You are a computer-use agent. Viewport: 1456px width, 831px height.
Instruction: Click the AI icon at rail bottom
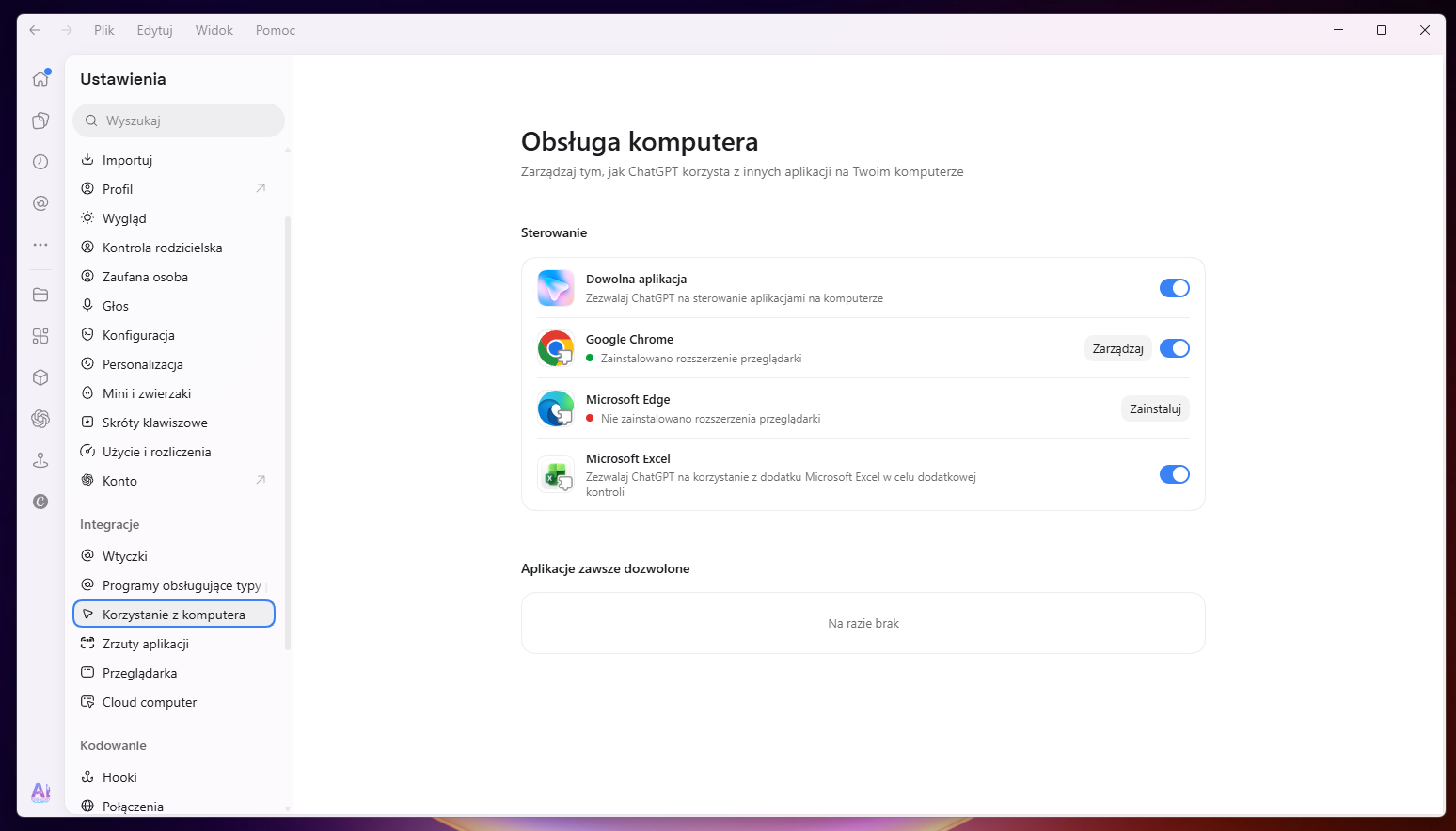[x=40, y=792]
